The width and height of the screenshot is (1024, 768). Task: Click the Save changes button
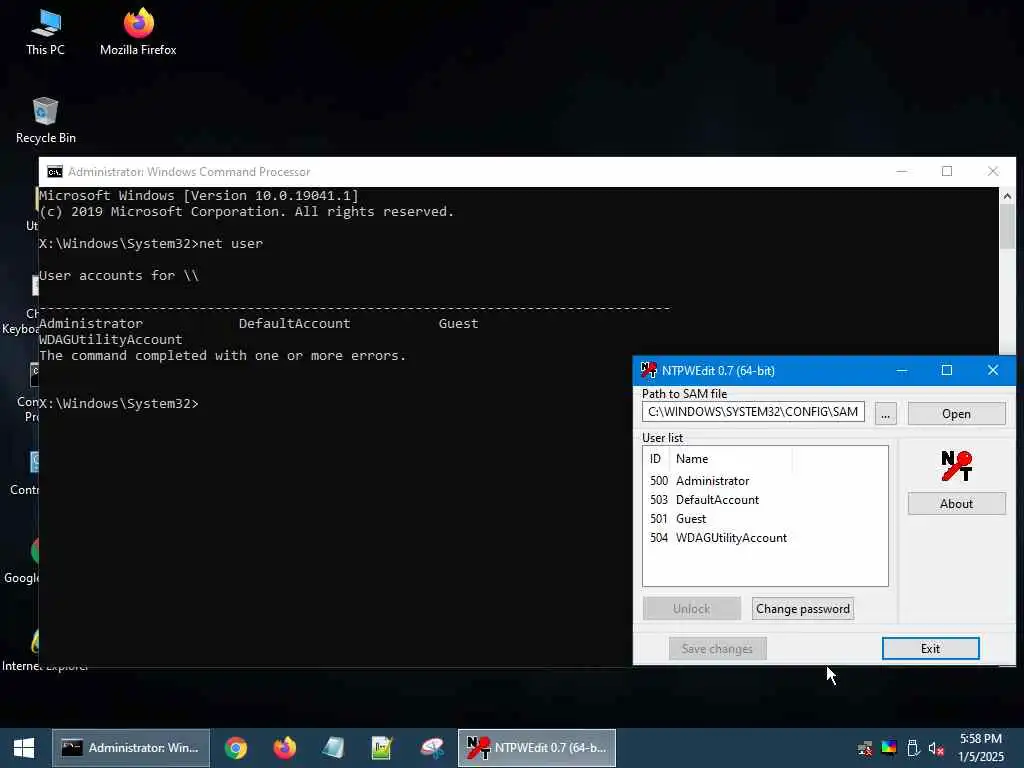(717, 648)
